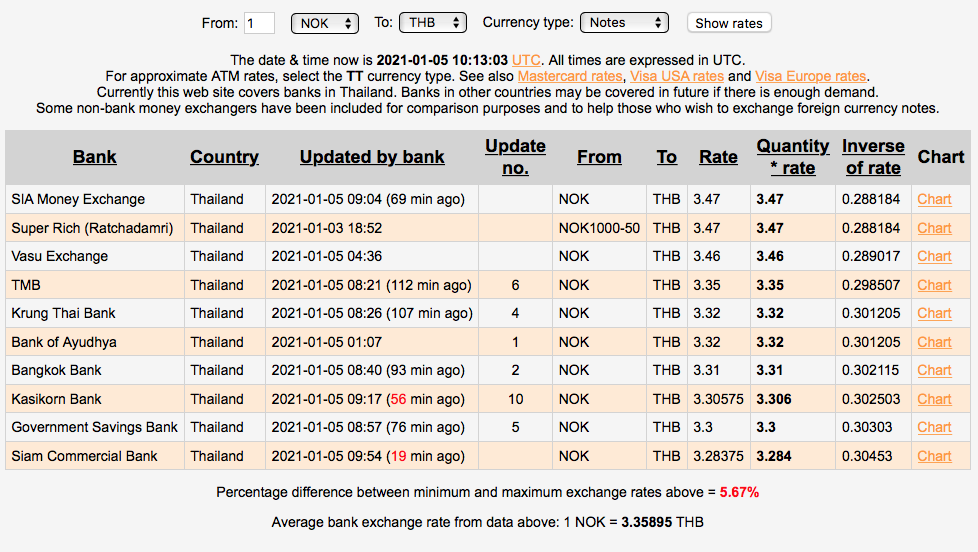Open the Visa Europe rates link
Screen dimensions: 978x552
pyautogui.click(x=810, y=76)
